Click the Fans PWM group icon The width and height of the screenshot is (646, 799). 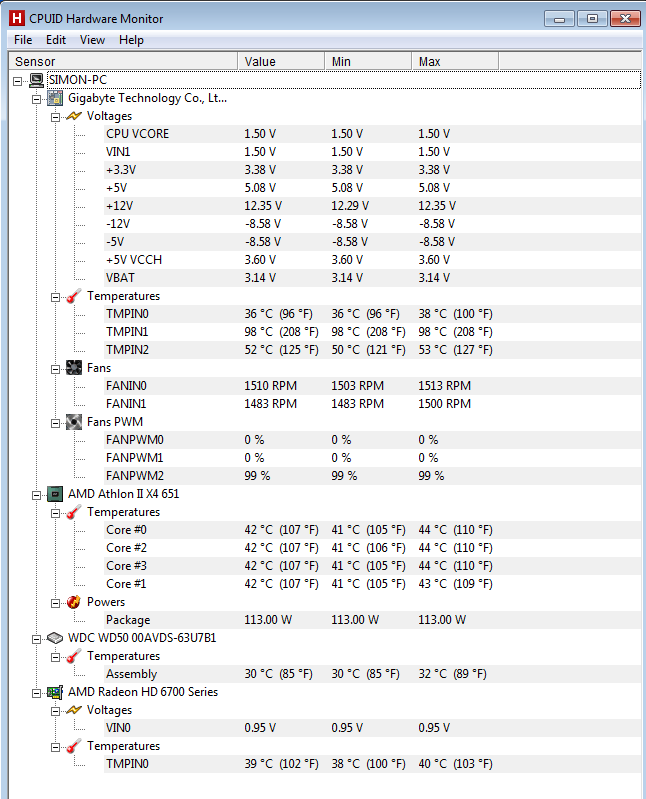tap(74, 422)
